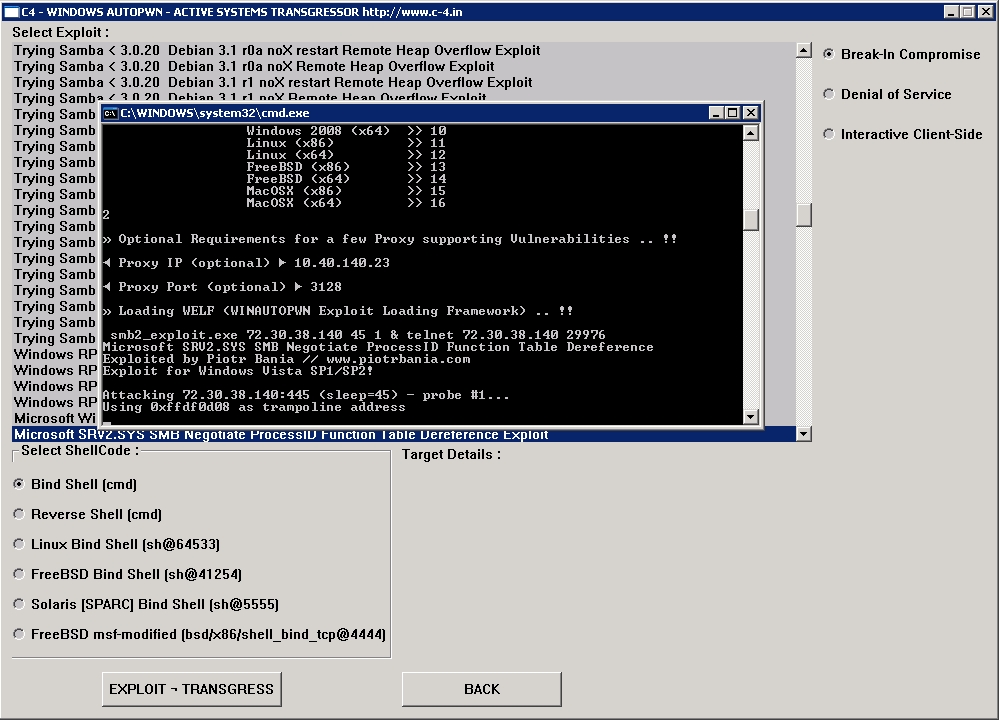The image size is (999, 720).
Task: Click the 'FreeBSD (x86) >> 13' console entry
Action: coord(346,167)
